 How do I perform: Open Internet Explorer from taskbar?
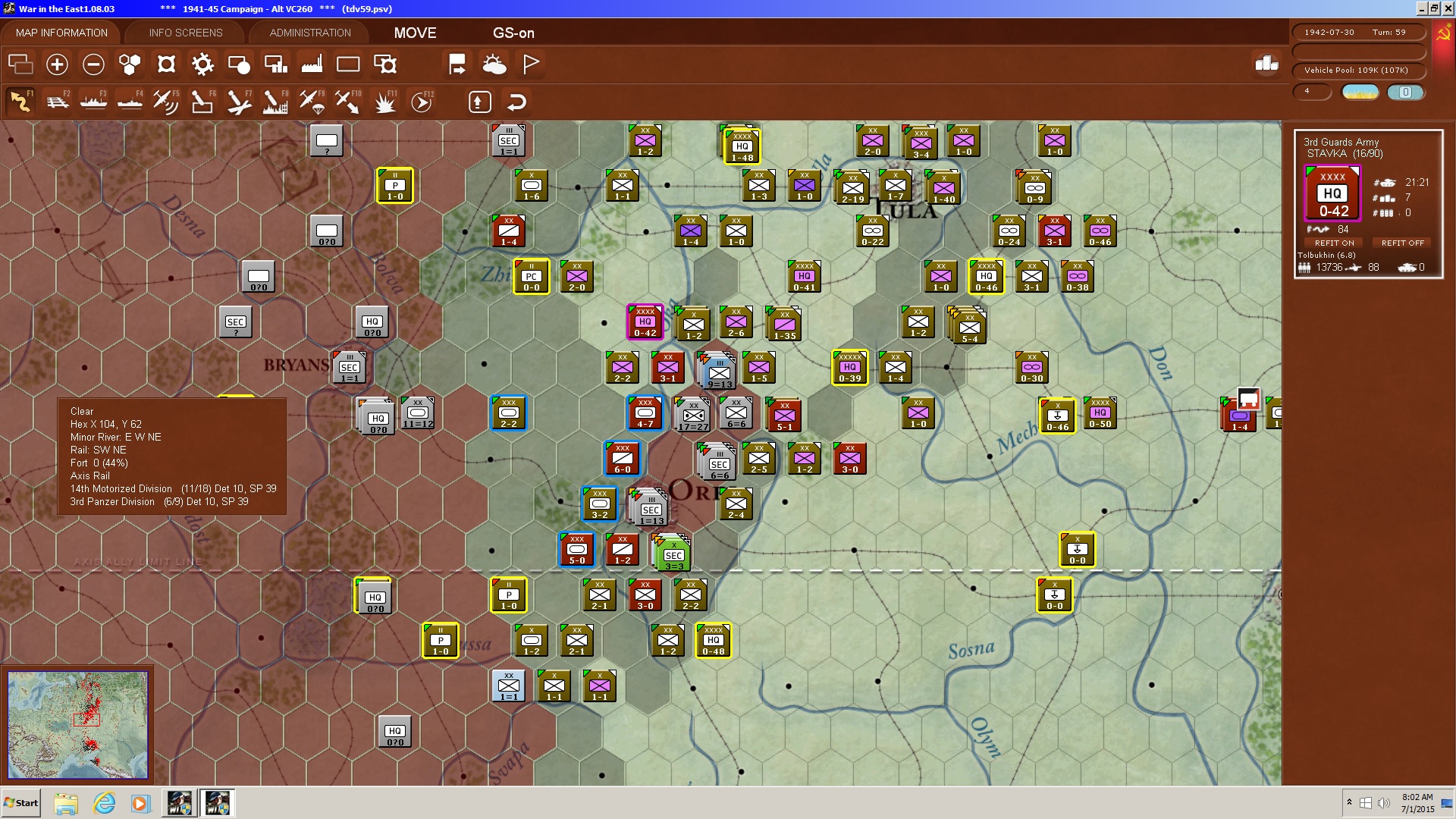[x=104, y=802]
